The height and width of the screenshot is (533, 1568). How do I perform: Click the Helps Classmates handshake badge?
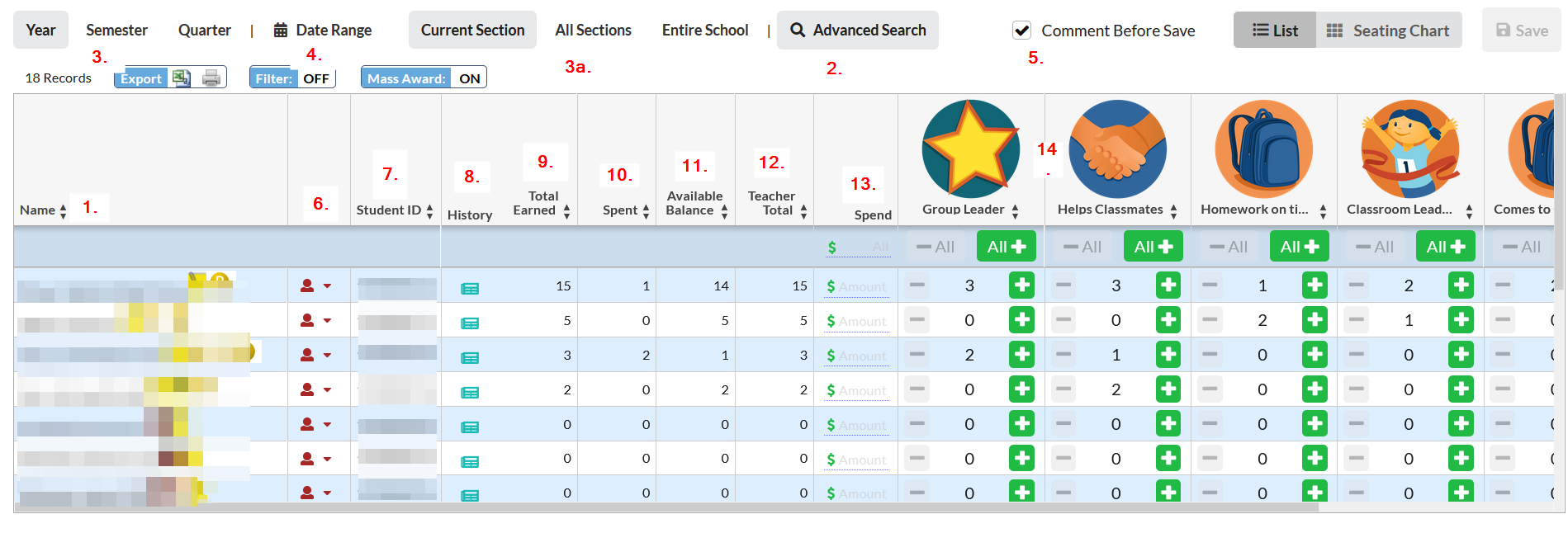1117,149
